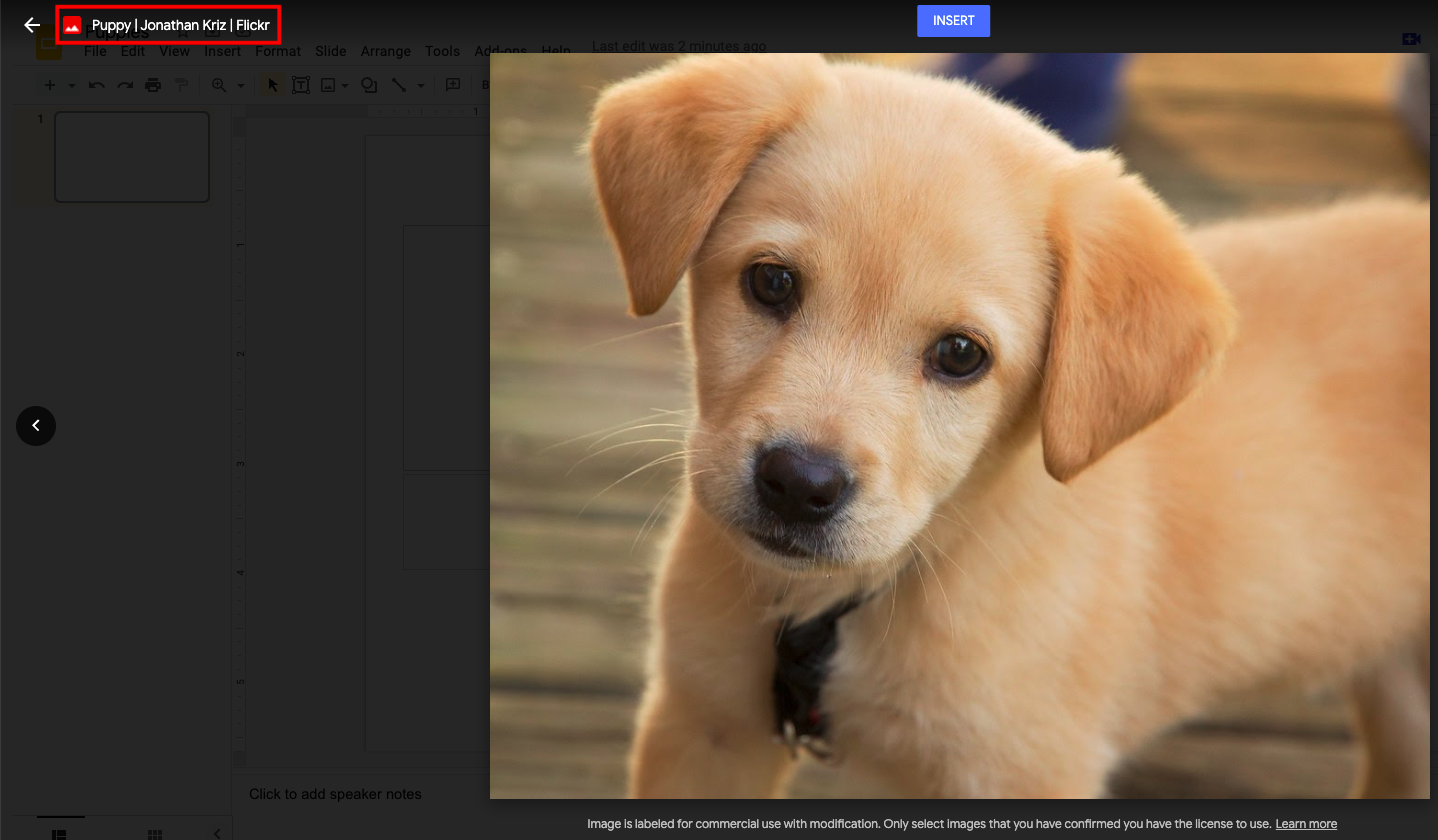This screenshot has width=1438, height=840.
Task: Click the zoom magnifier tool
Action: (219, 85)
